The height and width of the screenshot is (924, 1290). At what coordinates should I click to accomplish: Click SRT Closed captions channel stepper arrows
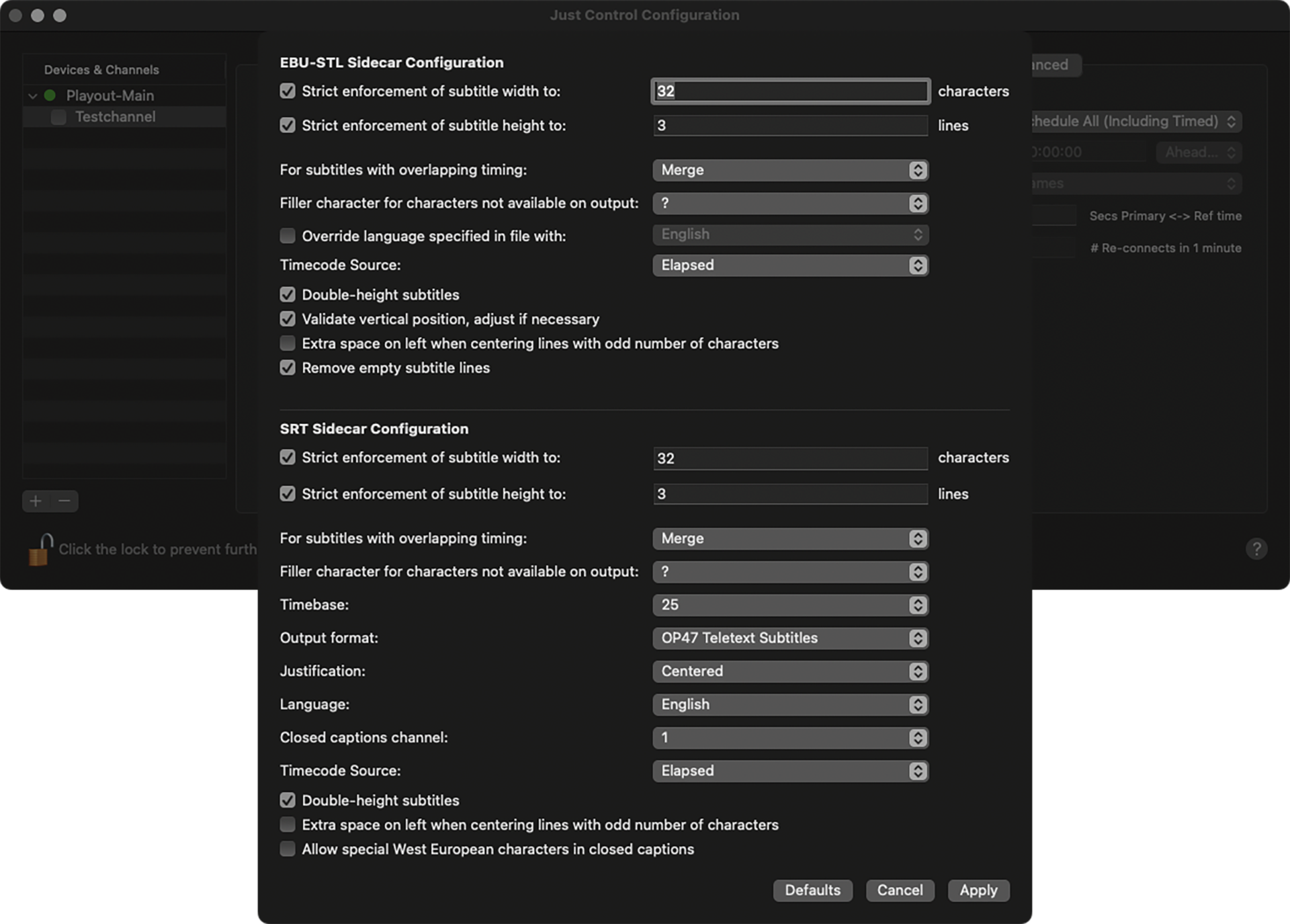pyautogui.click(x=918, y=738)
